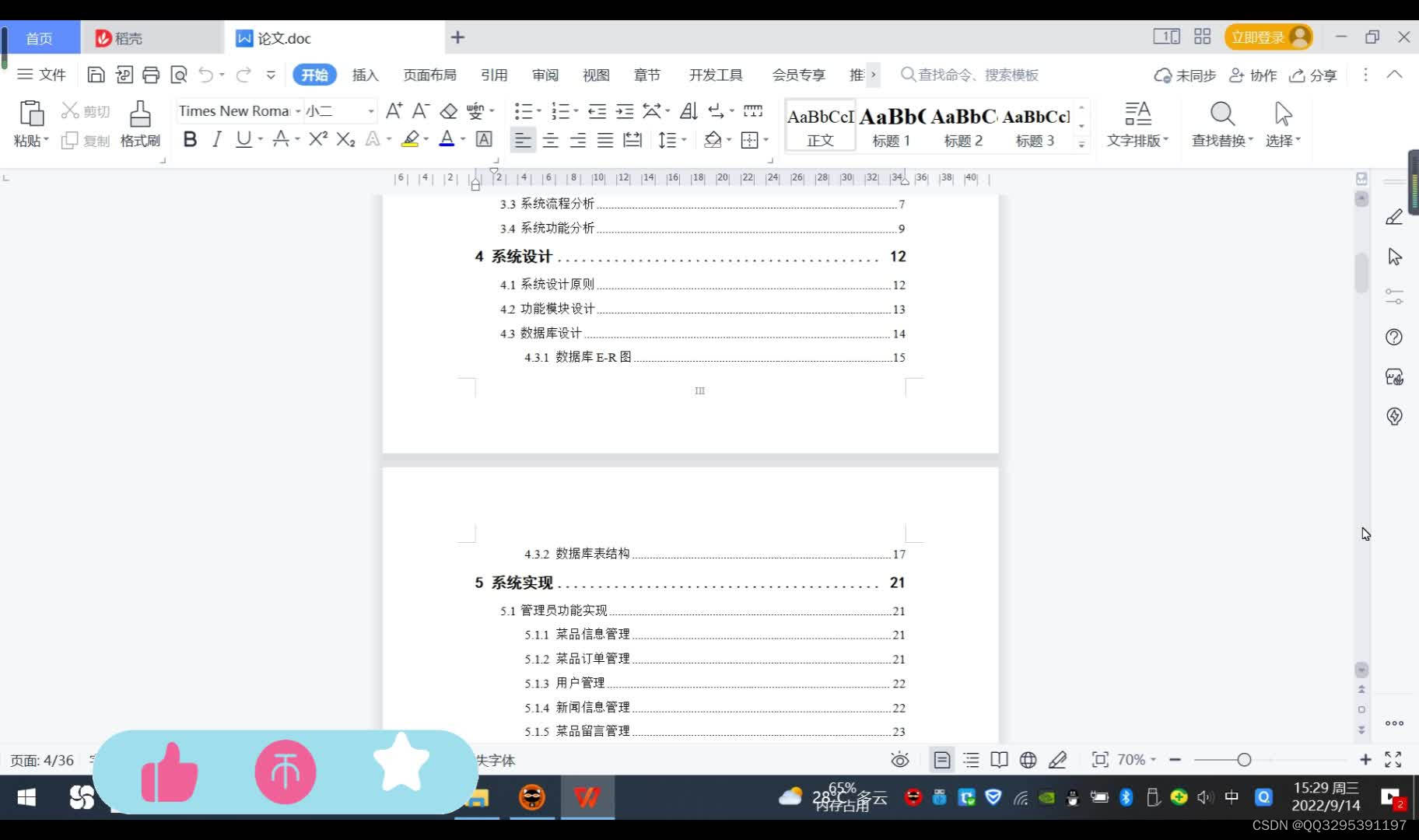
Task: Open new tab with plus button
Action: pos(457,37)
